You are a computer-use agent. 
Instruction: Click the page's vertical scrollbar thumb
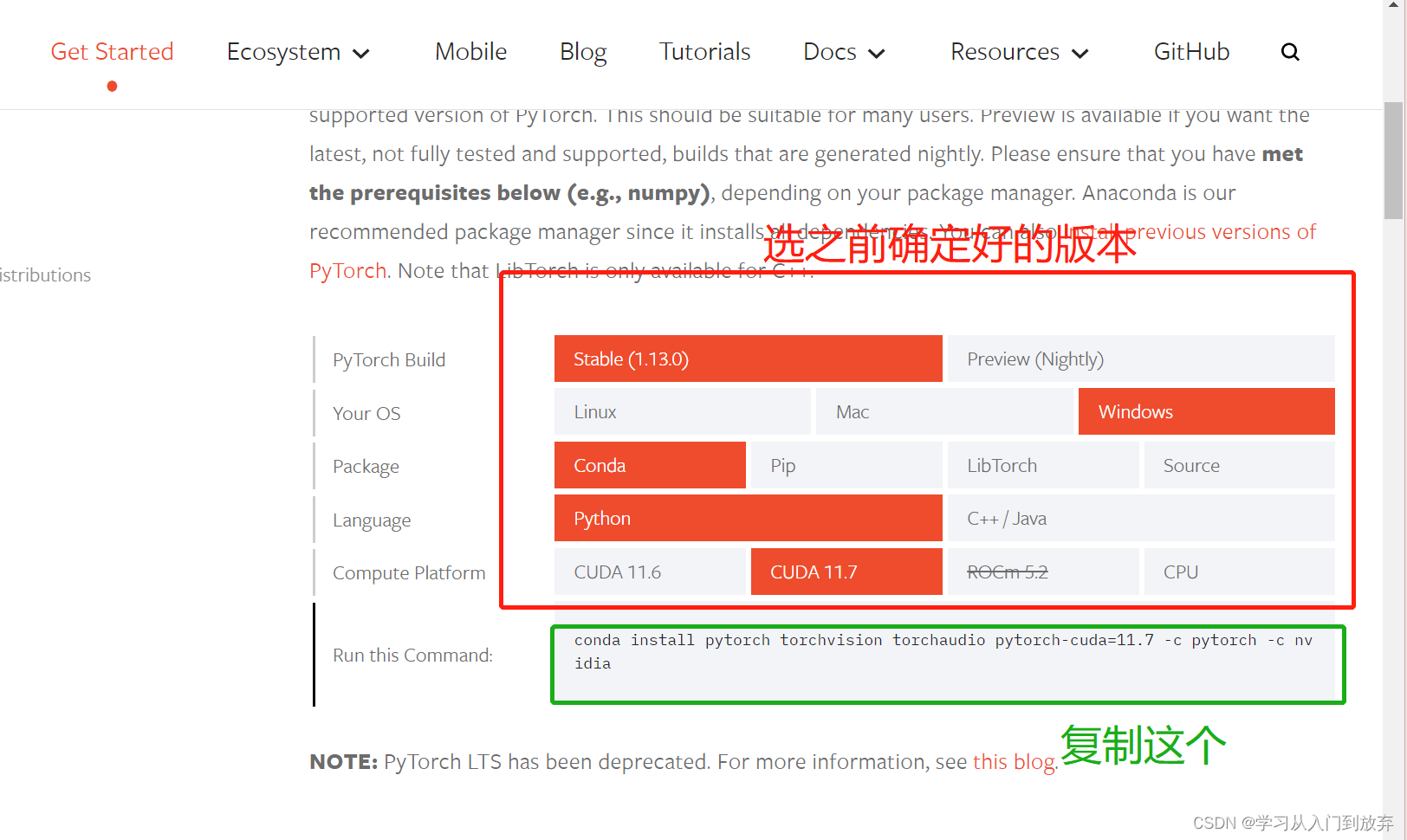pos(1393,160)
